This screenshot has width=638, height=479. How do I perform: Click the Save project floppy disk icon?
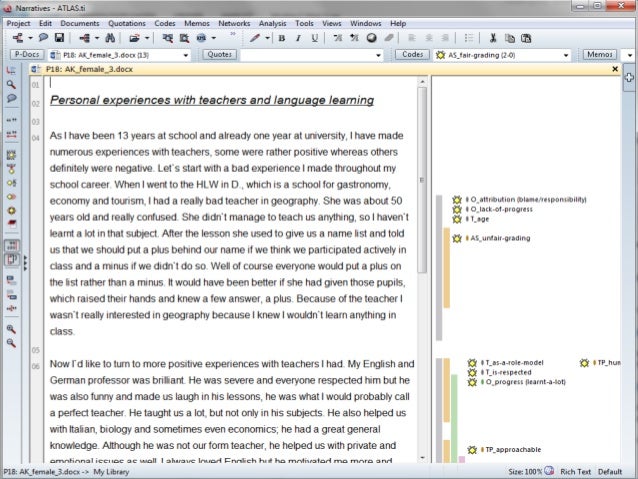[x=59, y=38]
